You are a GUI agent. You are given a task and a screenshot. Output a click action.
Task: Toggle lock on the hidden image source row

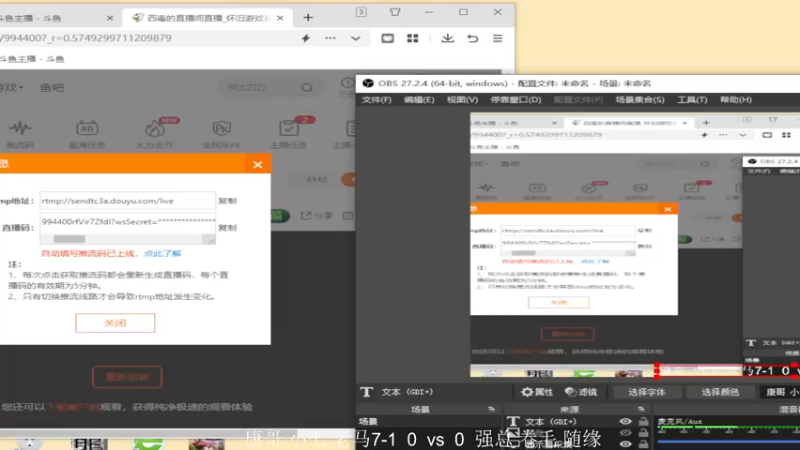coord(643,433)
